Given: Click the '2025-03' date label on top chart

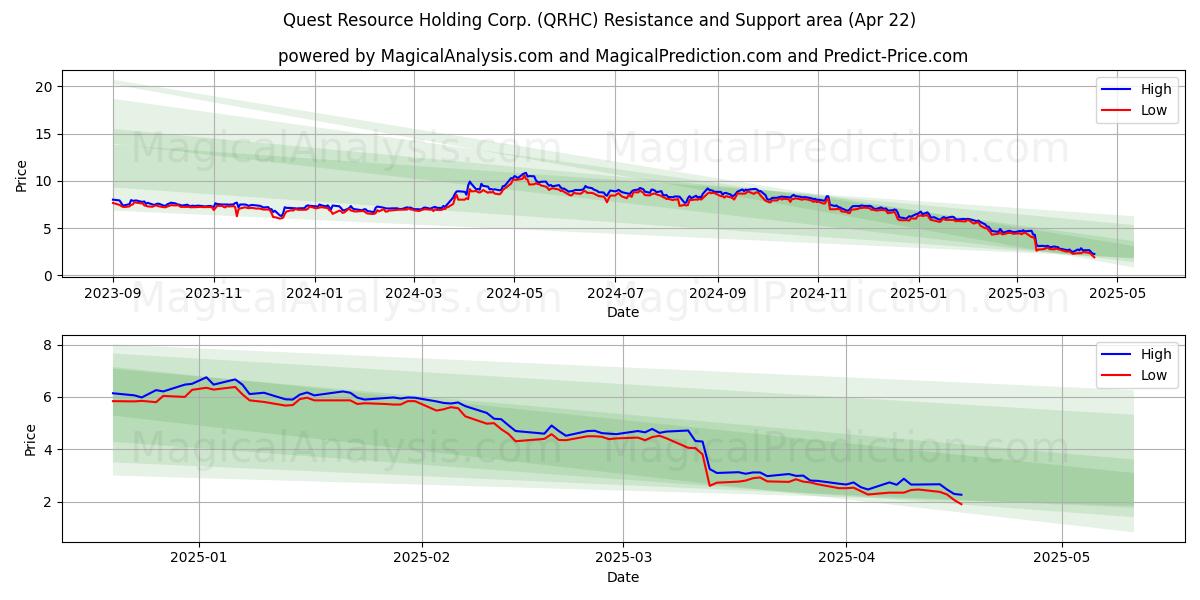Looking at the screenshot, I should [1017, 294].
